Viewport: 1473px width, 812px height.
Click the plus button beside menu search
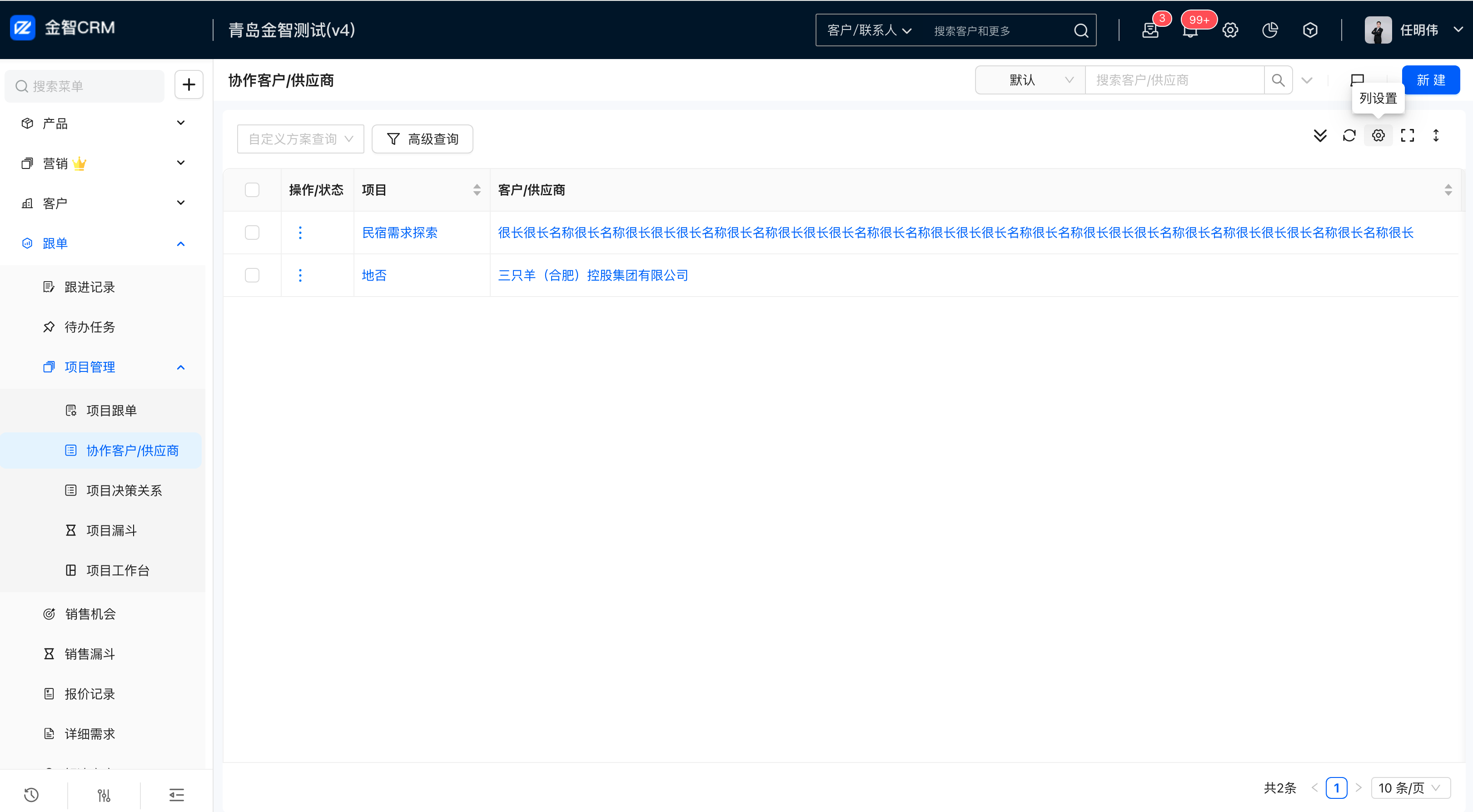pyautogui.click(x=189, y=84)
